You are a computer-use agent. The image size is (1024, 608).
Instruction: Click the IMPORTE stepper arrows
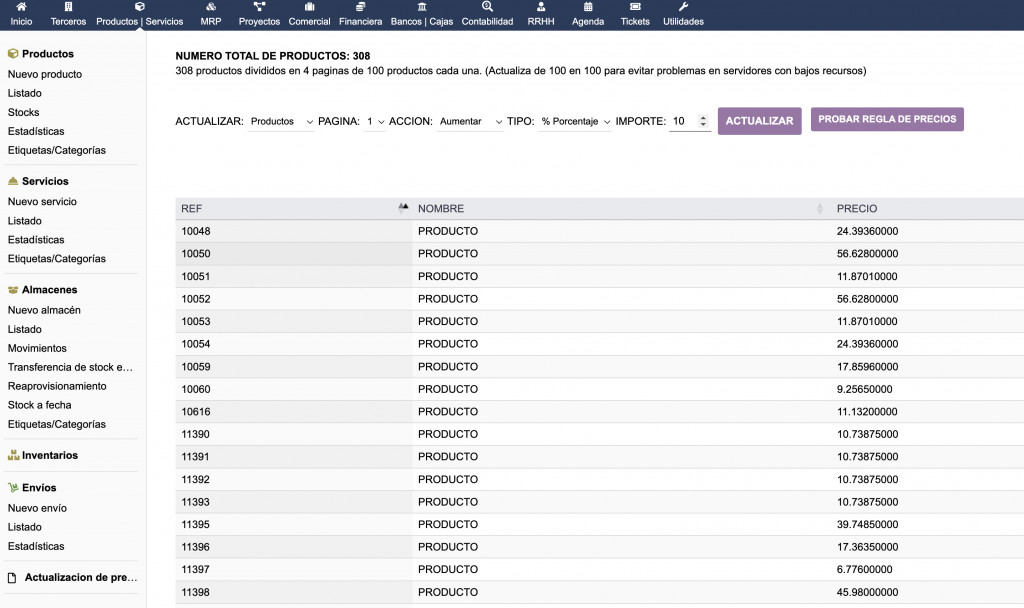[x=704, y=121]
